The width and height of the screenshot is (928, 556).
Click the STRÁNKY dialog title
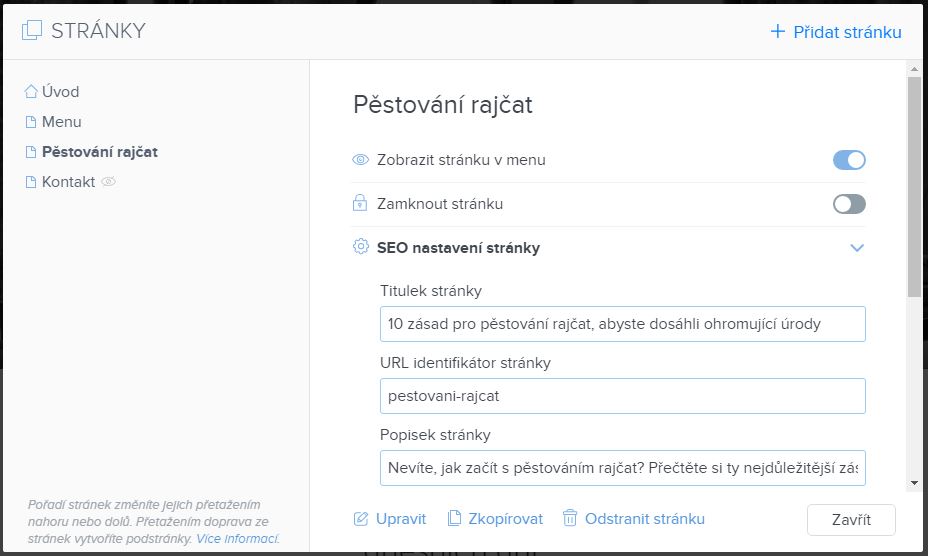pyautogui.click(x=98, y=31)
